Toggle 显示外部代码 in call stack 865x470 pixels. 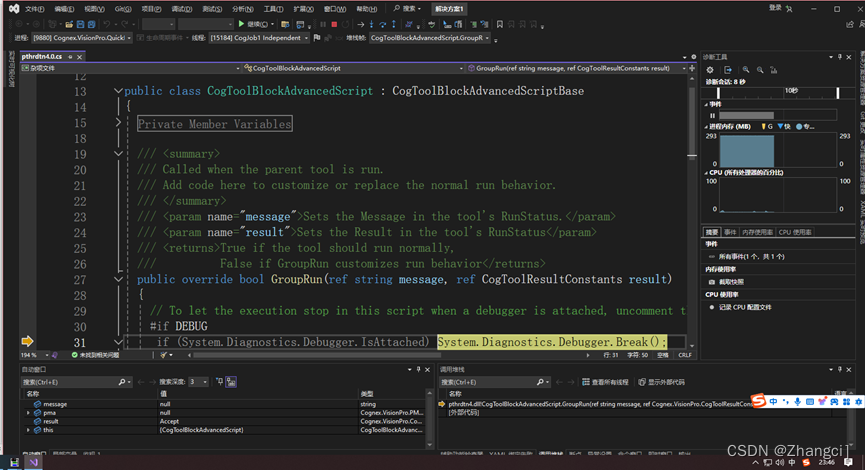[661, 382]
